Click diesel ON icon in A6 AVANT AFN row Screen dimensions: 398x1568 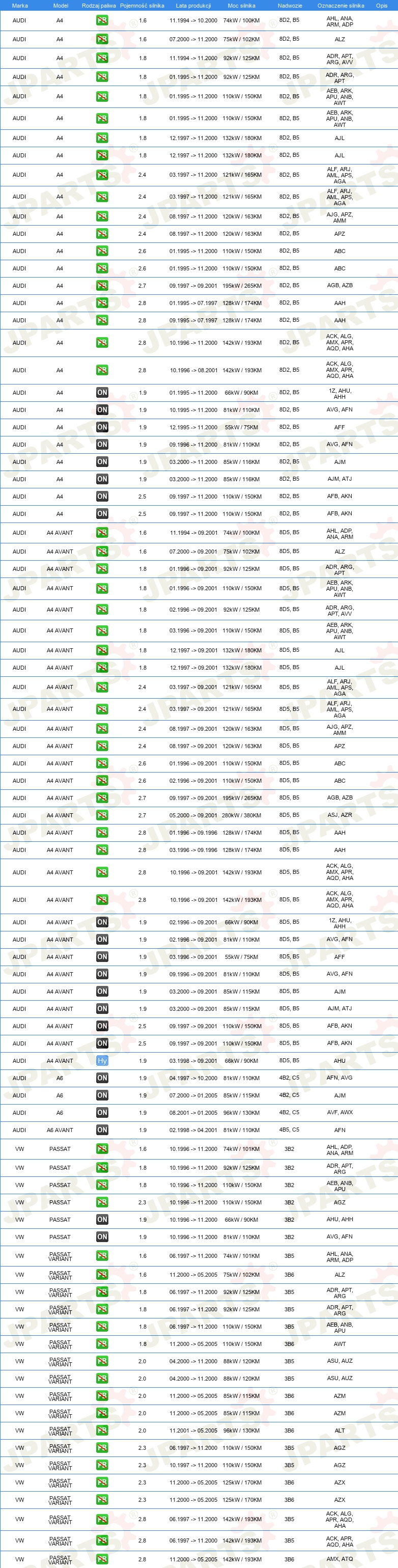(x=102, y=1131)
